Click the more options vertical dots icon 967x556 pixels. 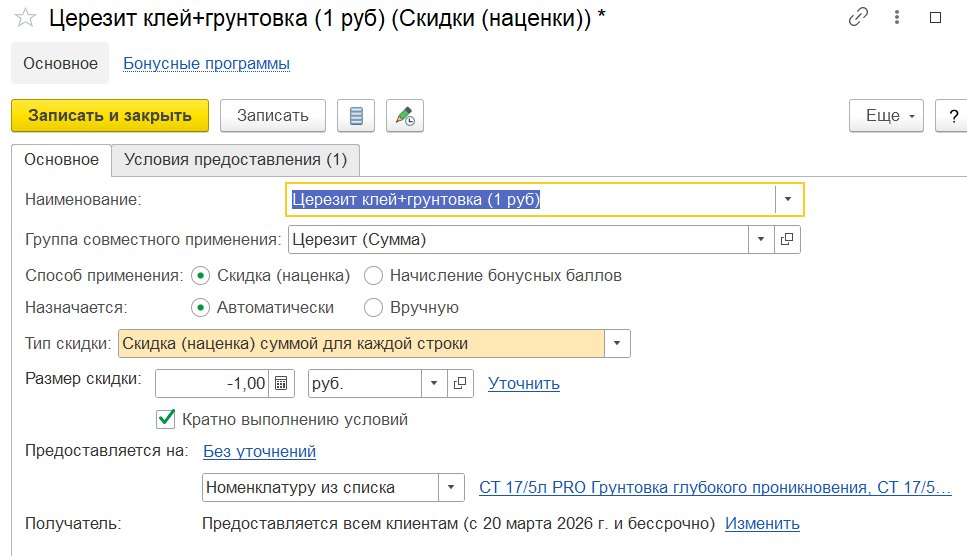[x=897, y=18]
